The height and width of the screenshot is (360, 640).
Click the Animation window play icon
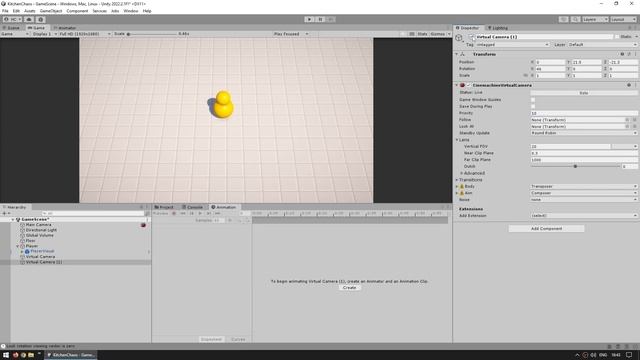pos(200,213)
